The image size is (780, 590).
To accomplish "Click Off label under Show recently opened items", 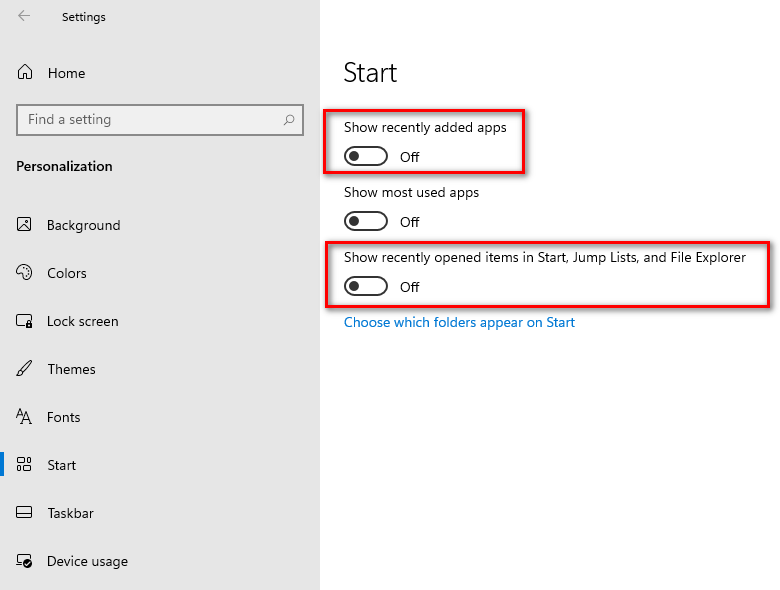I will [x=409, y=287].
